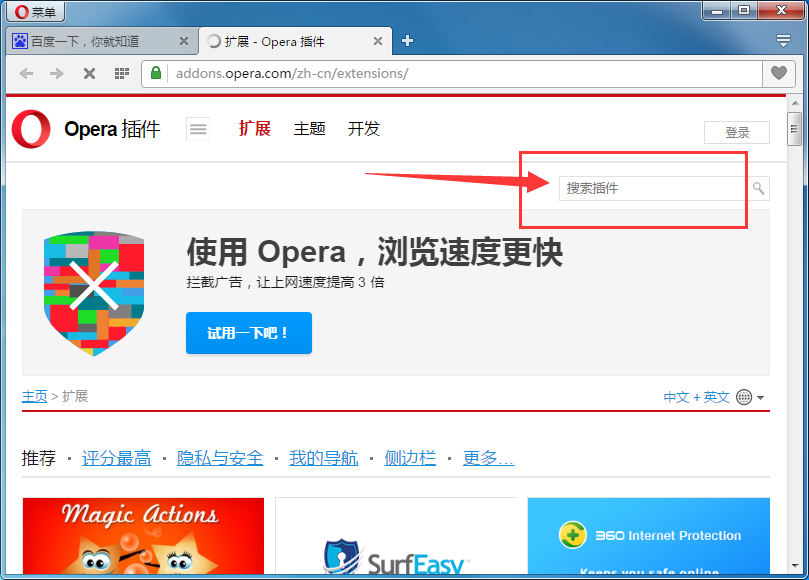Open the SurfEasy extension tile
Screen dimensions: 809x580
[396, 536]
